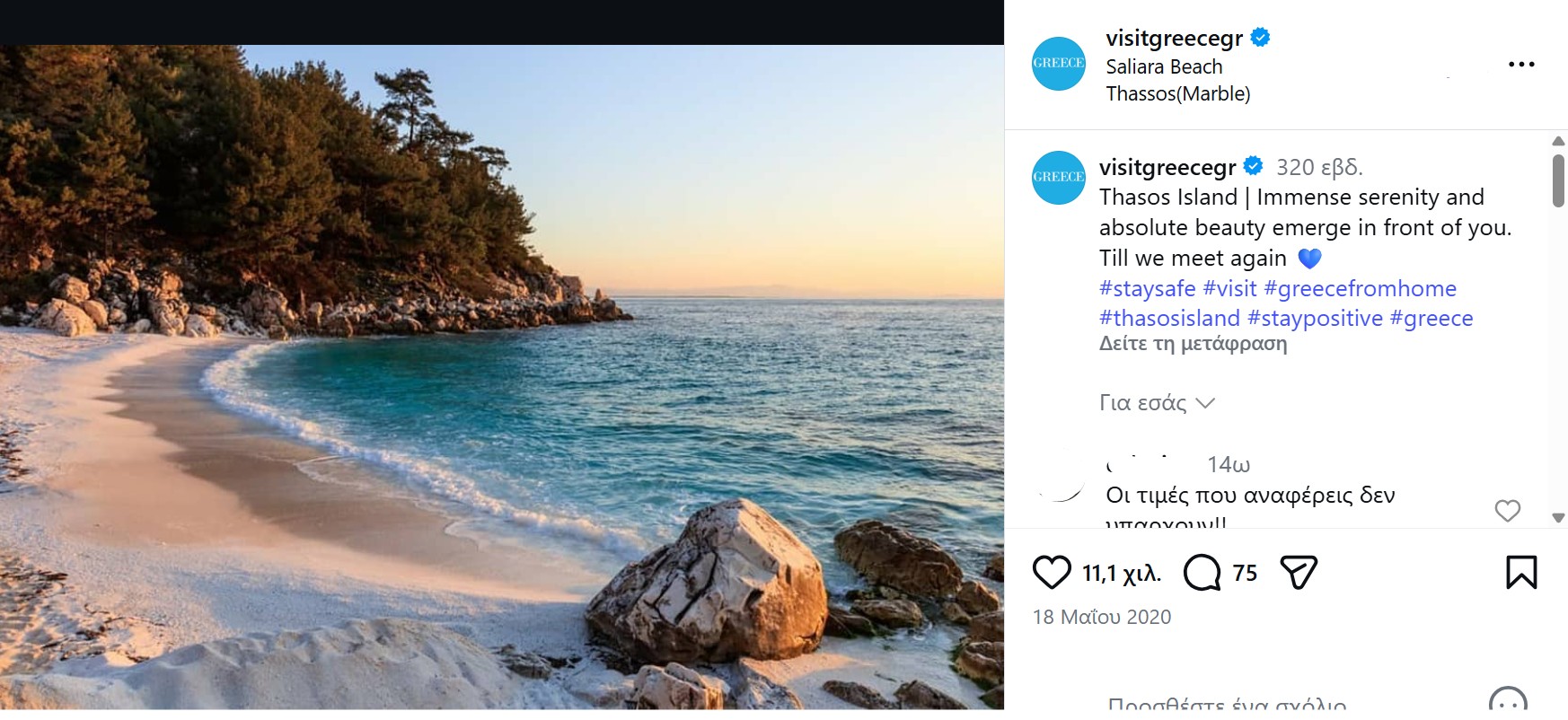Open the #staypositive hashtag

[x=1316, y=319]
